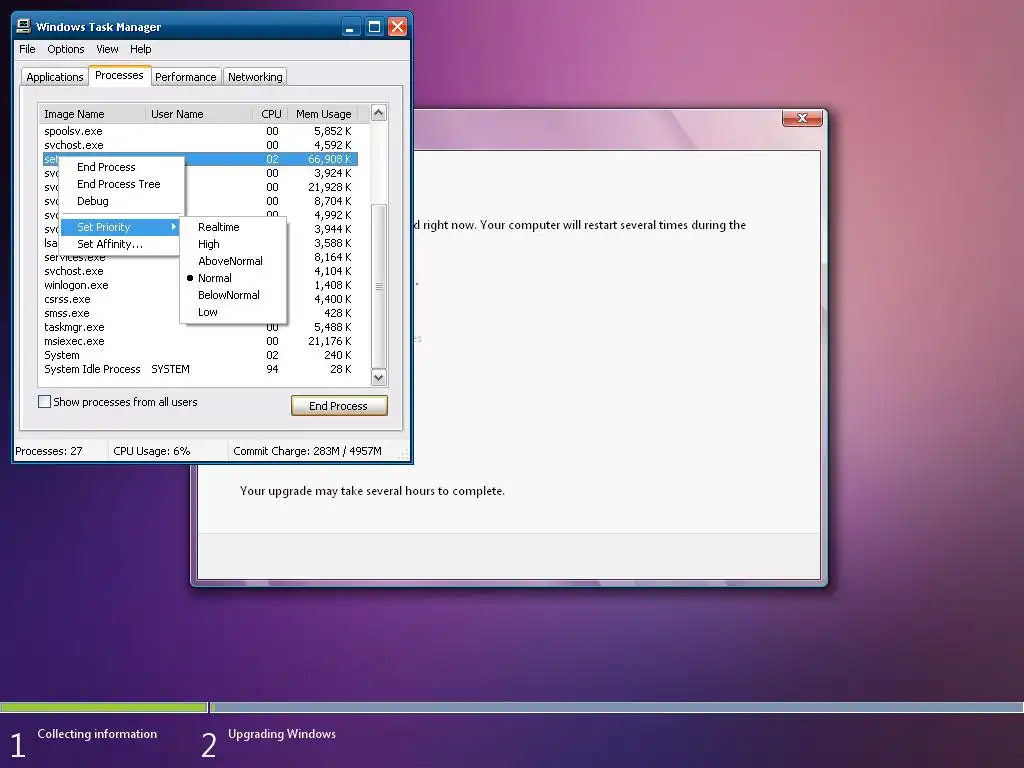Open the Help menu

point(140,49)
